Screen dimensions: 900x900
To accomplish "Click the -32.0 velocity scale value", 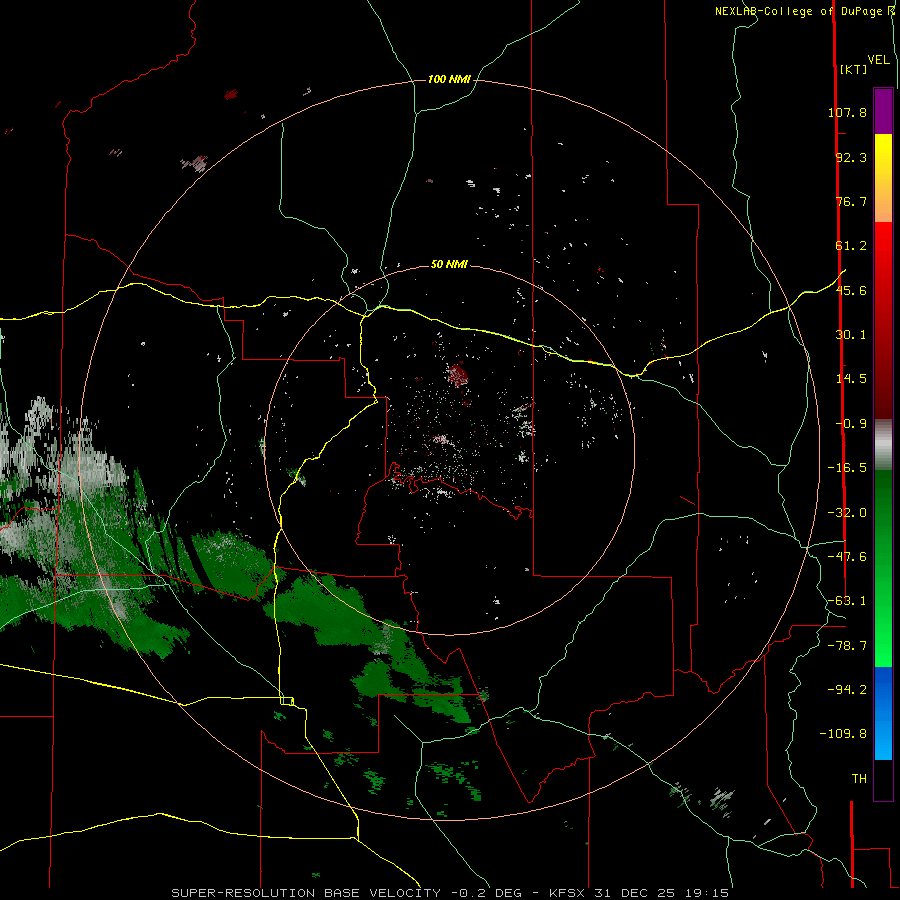I will pos(847,513).
